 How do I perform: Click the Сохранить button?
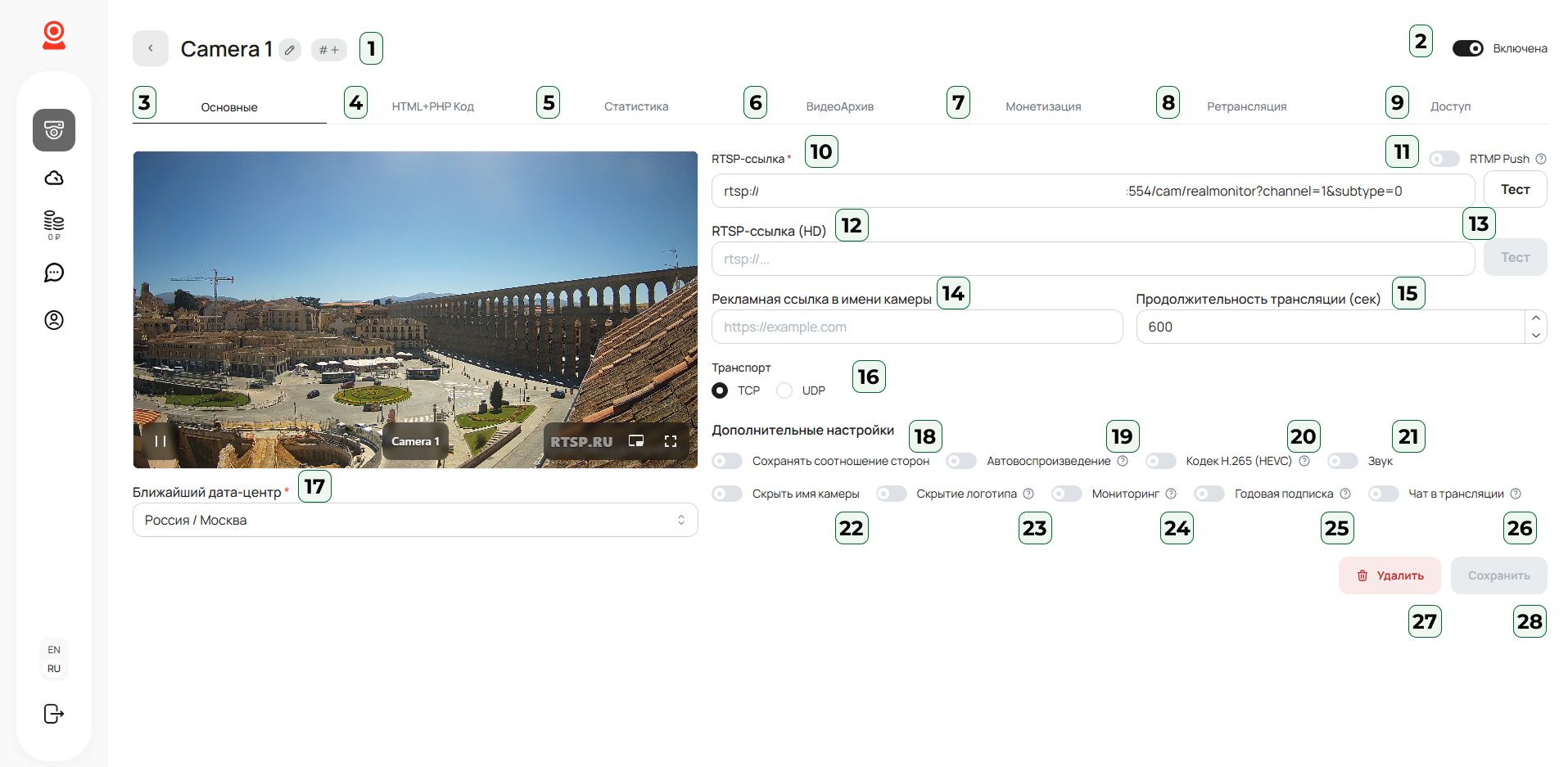point(1499,575)
